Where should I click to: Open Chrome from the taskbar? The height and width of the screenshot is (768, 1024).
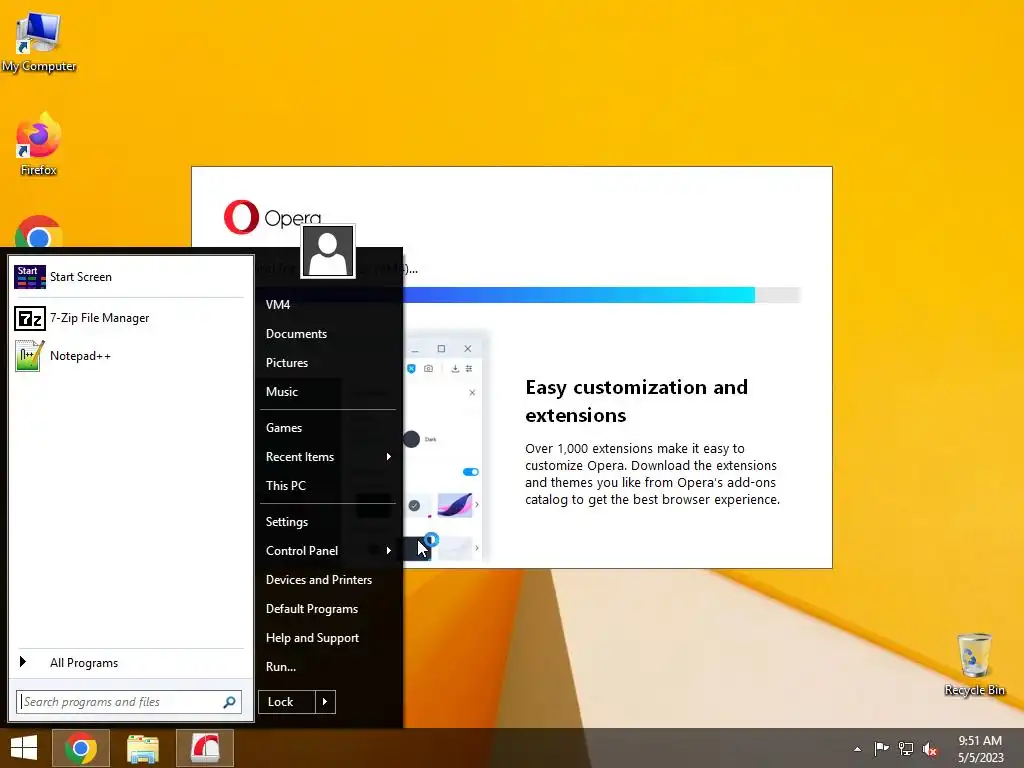(x=81, y=748)
